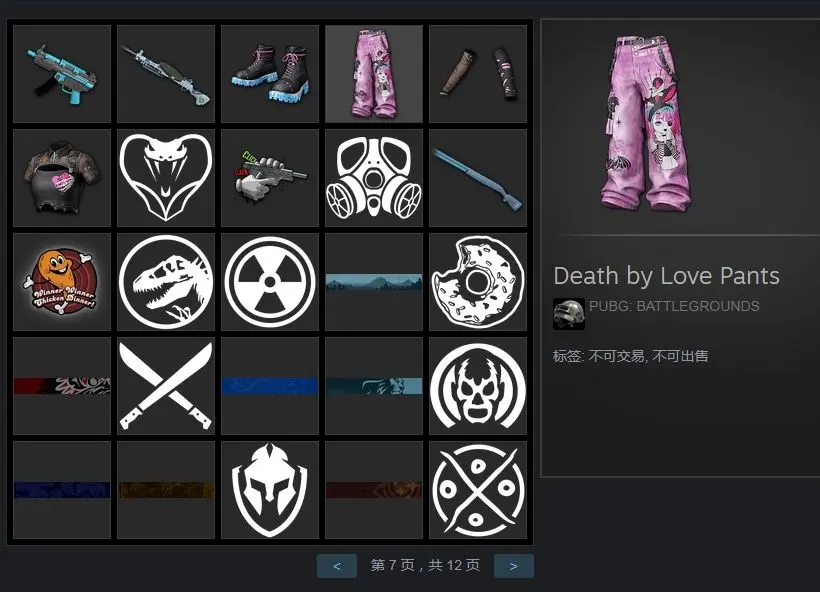
Task: Click the gas mask emblem item
Action: (x=374, y=178)
